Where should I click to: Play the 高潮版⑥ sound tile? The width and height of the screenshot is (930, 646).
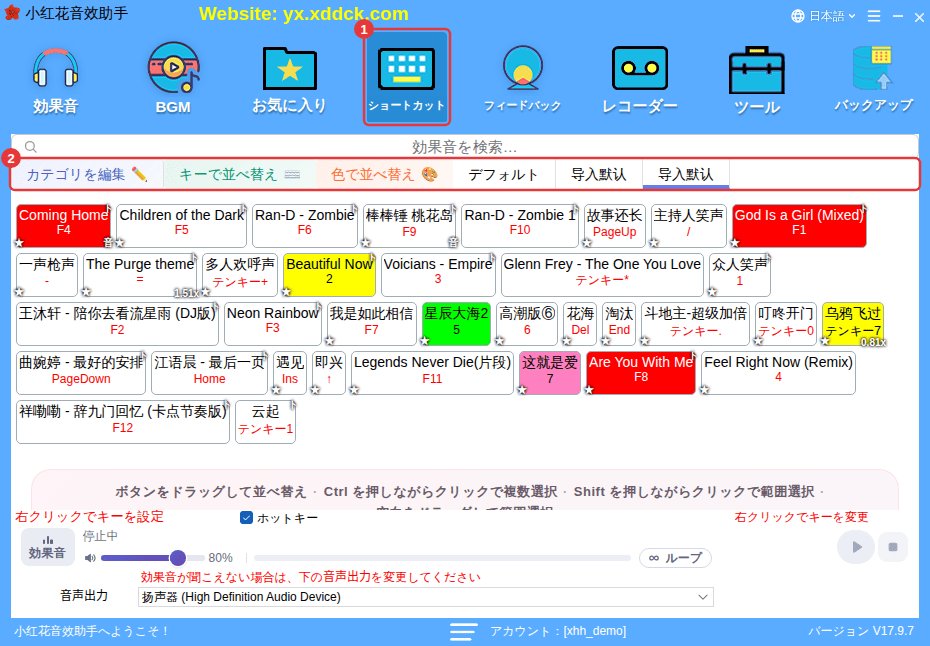click(x=527, y=324)
